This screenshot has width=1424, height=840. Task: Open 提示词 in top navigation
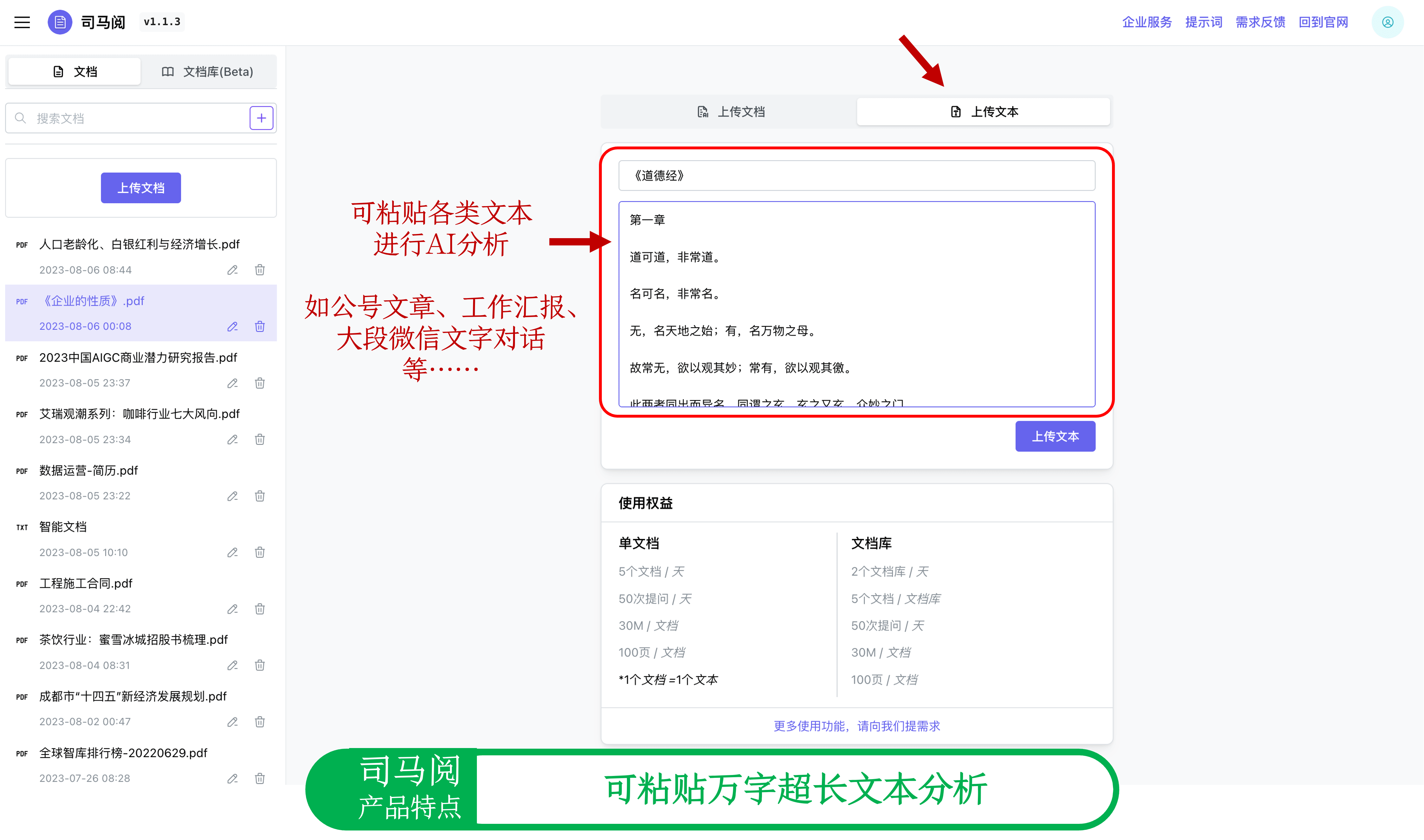coord(1204,23)
